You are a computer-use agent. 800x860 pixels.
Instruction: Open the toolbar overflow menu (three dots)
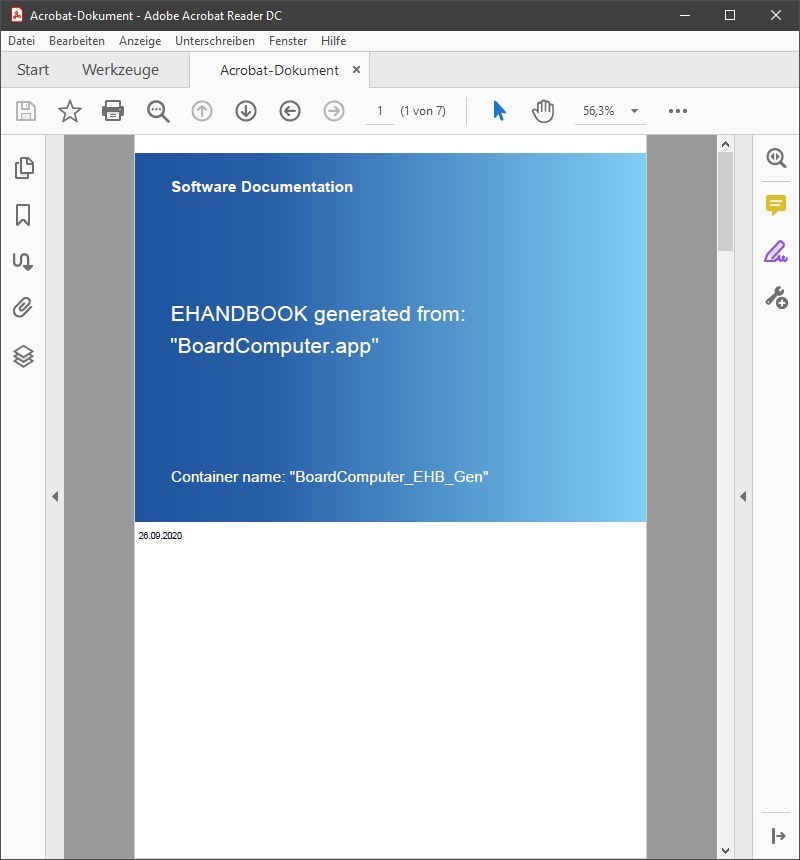point(677,111)
